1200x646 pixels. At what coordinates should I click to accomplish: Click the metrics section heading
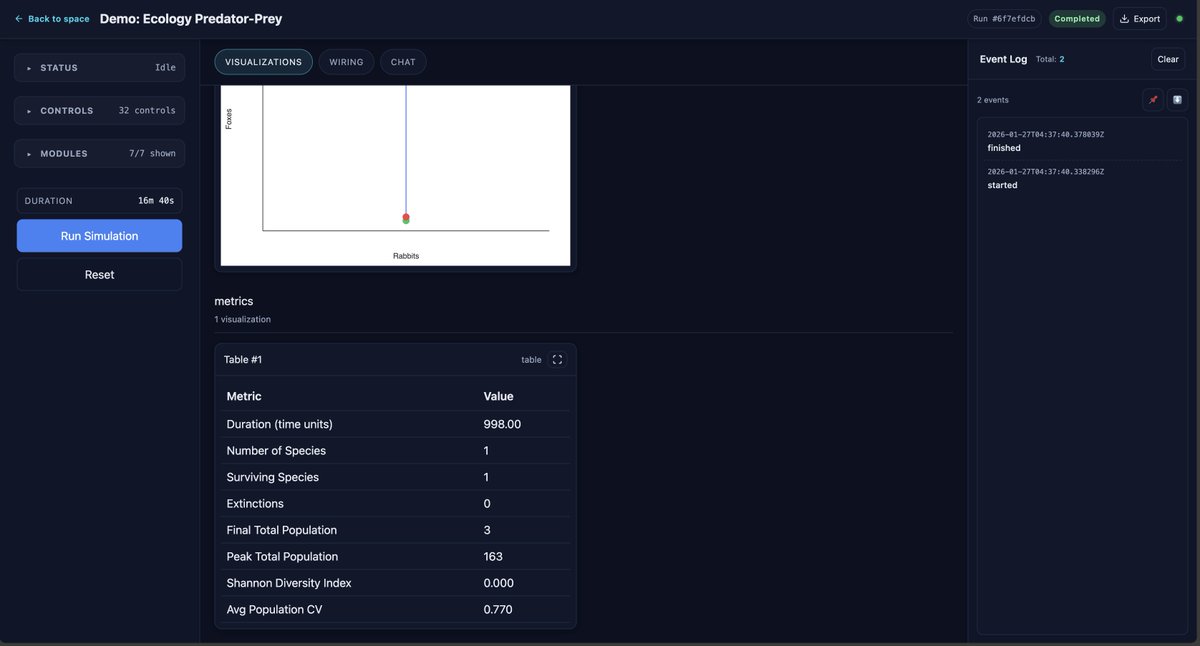pos(233,301)
